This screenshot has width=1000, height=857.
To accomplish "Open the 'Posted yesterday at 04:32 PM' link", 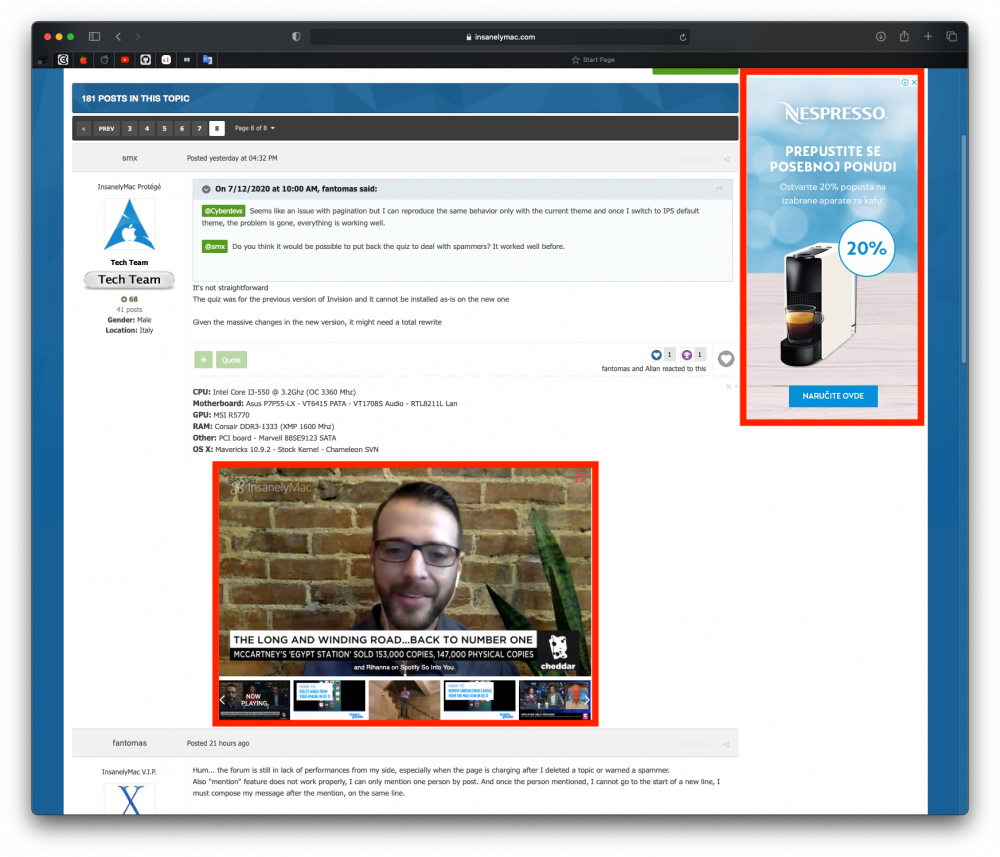I will coord(232,158).
